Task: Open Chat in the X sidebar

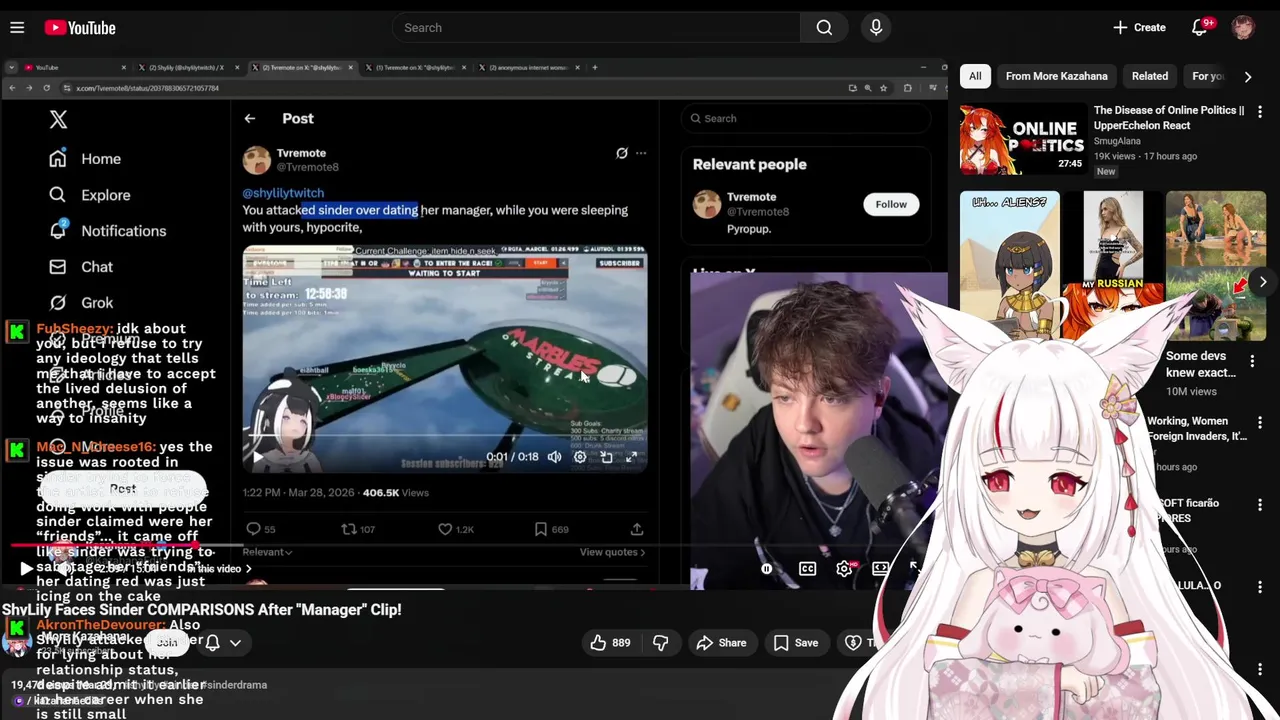Action: click(x=80, y=267)
